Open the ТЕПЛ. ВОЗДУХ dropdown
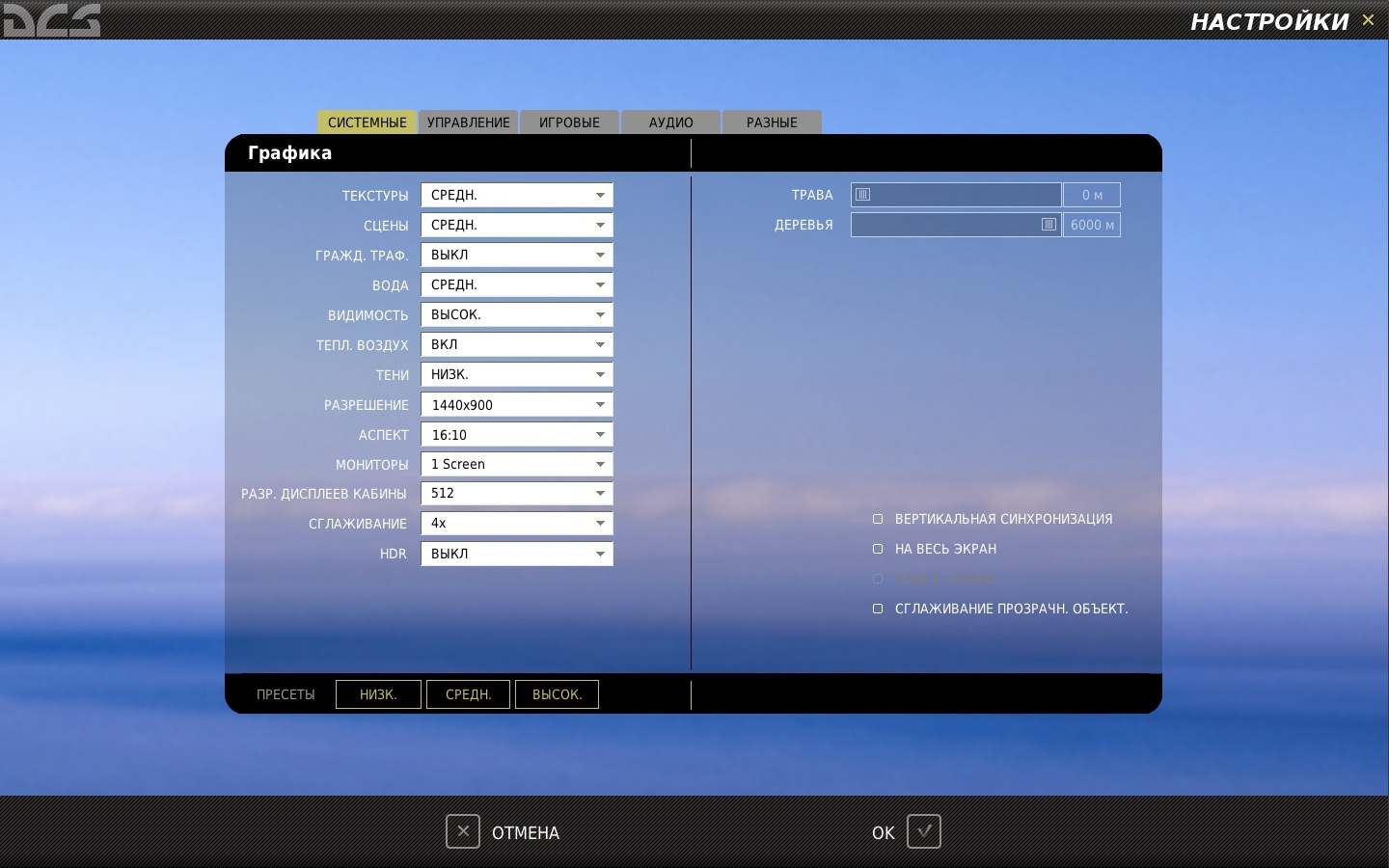 click(x=517, y=344)
